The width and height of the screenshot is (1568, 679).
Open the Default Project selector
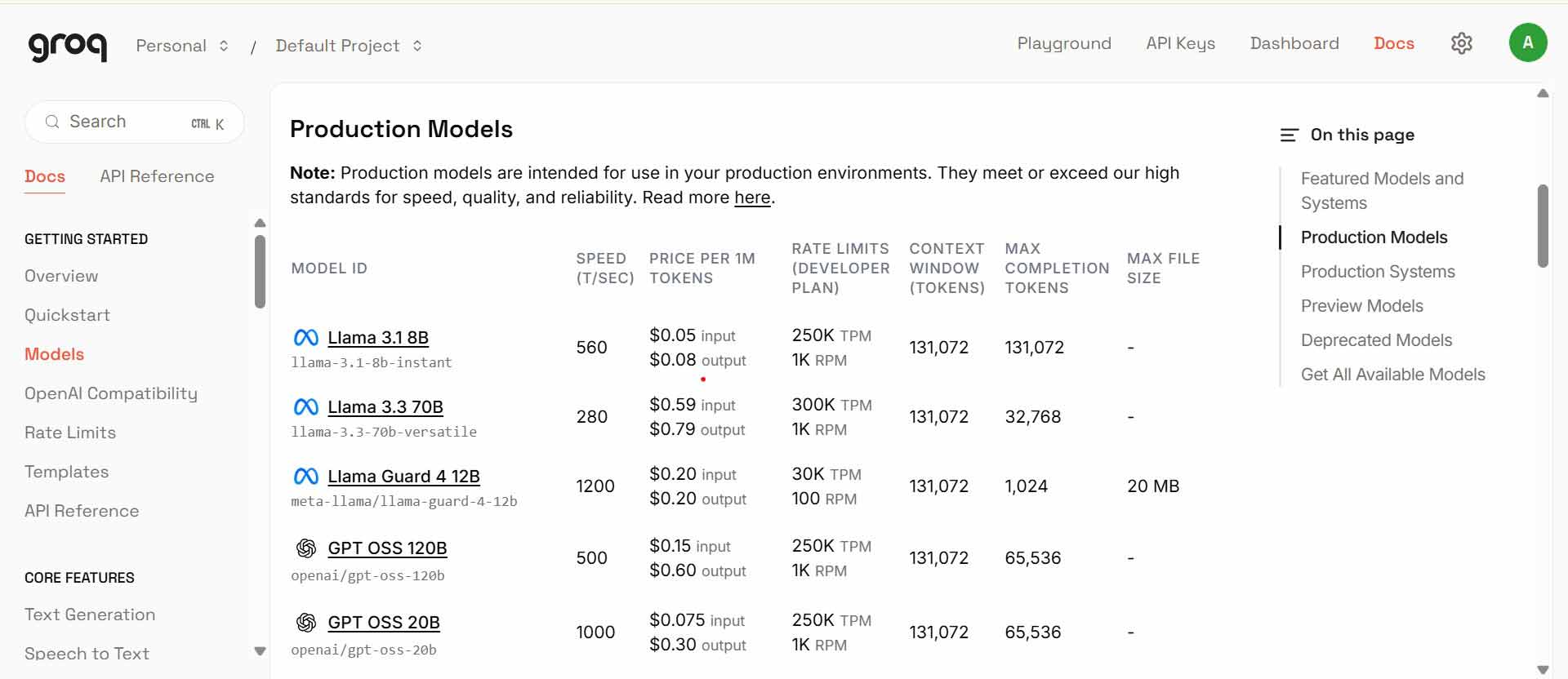tap(349, 46)
